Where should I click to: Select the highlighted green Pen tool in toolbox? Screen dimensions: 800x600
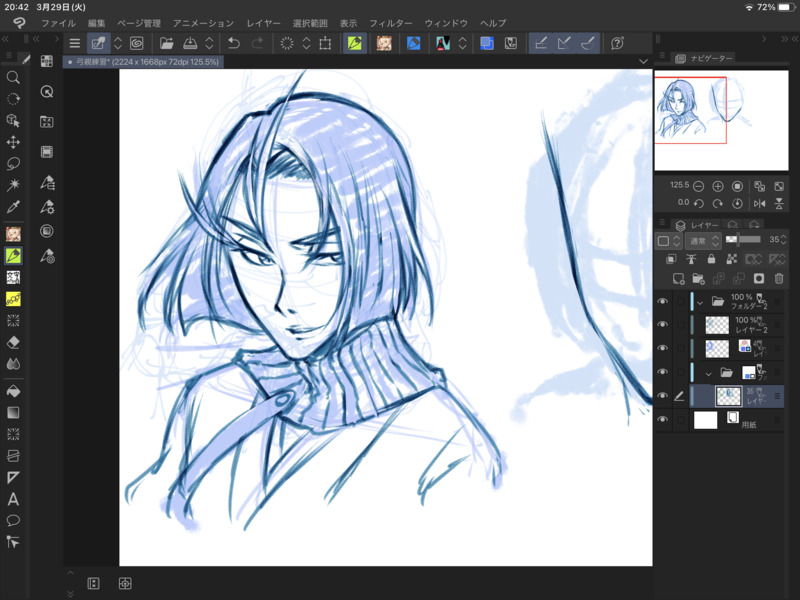pos(13,256)
